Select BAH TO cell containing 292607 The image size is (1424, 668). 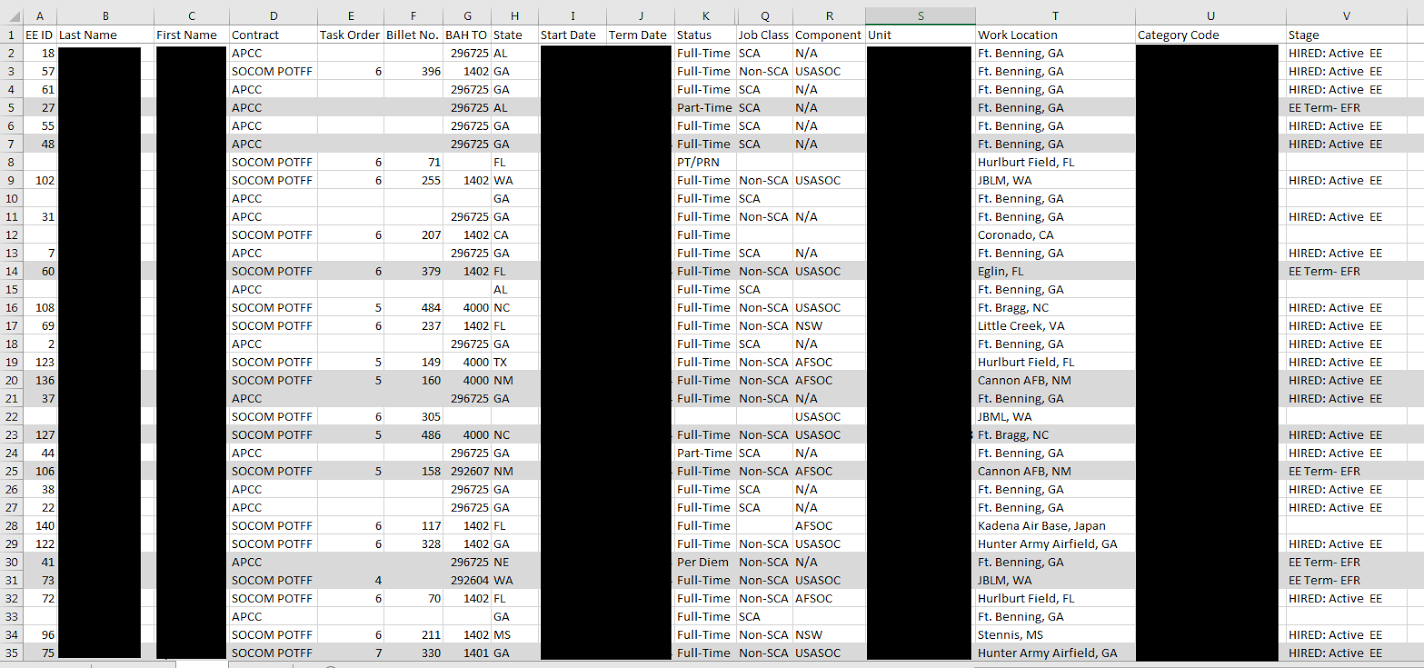[467, 471]
